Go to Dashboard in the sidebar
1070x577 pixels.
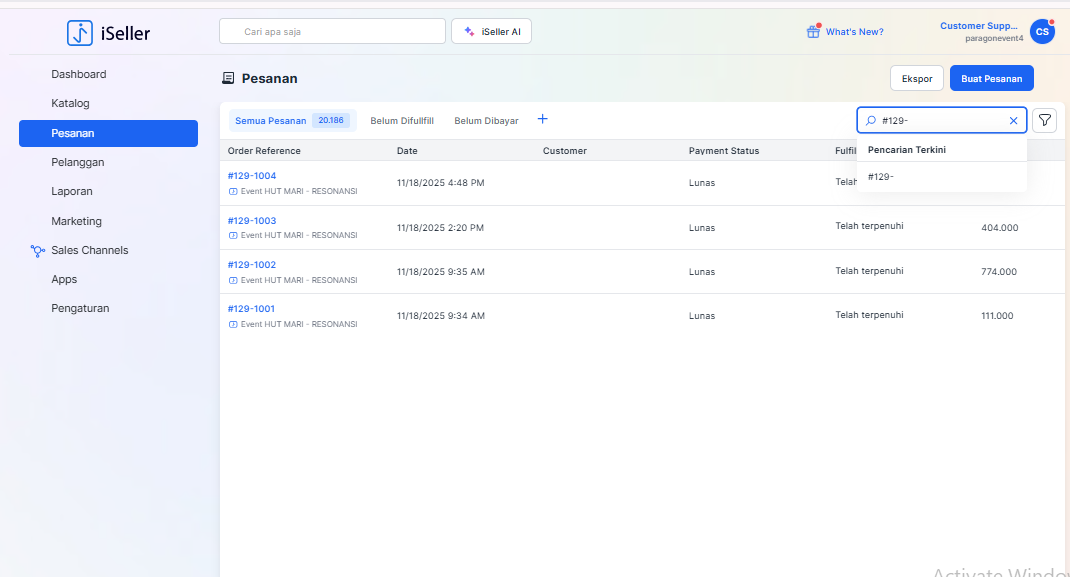[x=79, y=74]
